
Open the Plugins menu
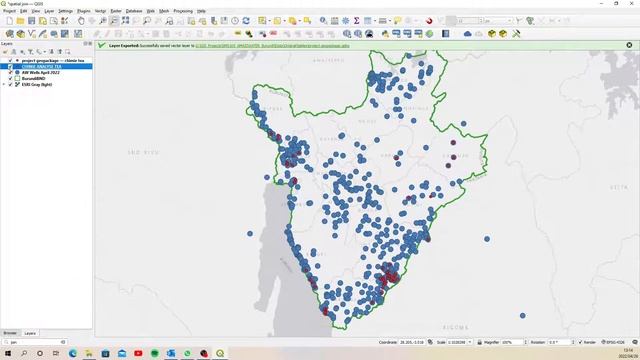click(84, 11)
